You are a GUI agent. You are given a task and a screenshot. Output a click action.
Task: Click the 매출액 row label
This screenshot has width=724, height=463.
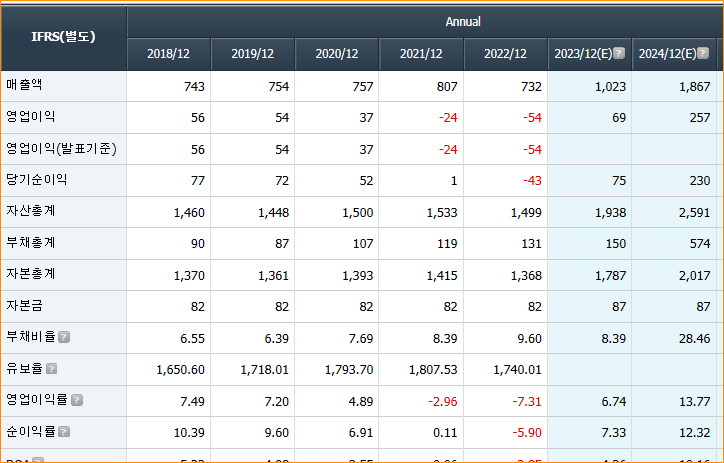tap(24, 85)
